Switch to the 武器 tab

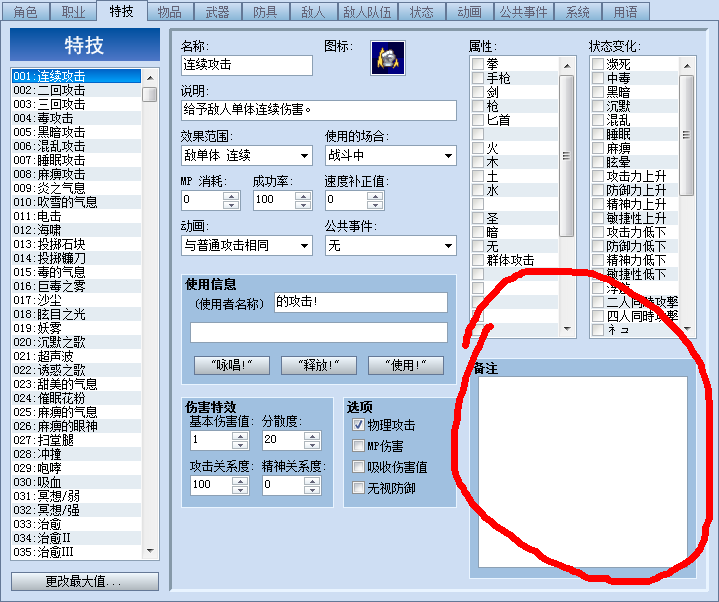click(217, 11)
